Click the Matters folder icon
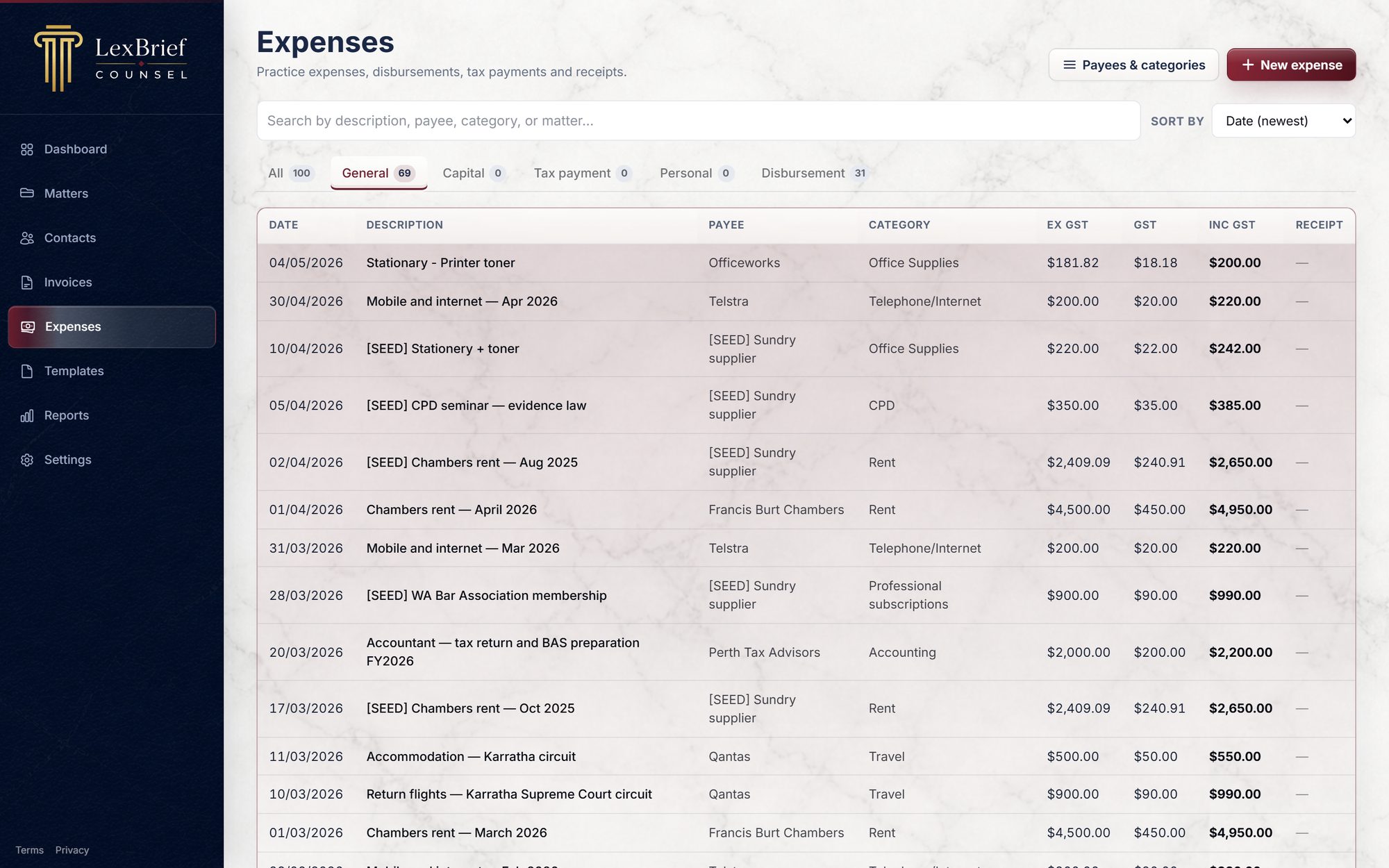 [x=27, y=193]
